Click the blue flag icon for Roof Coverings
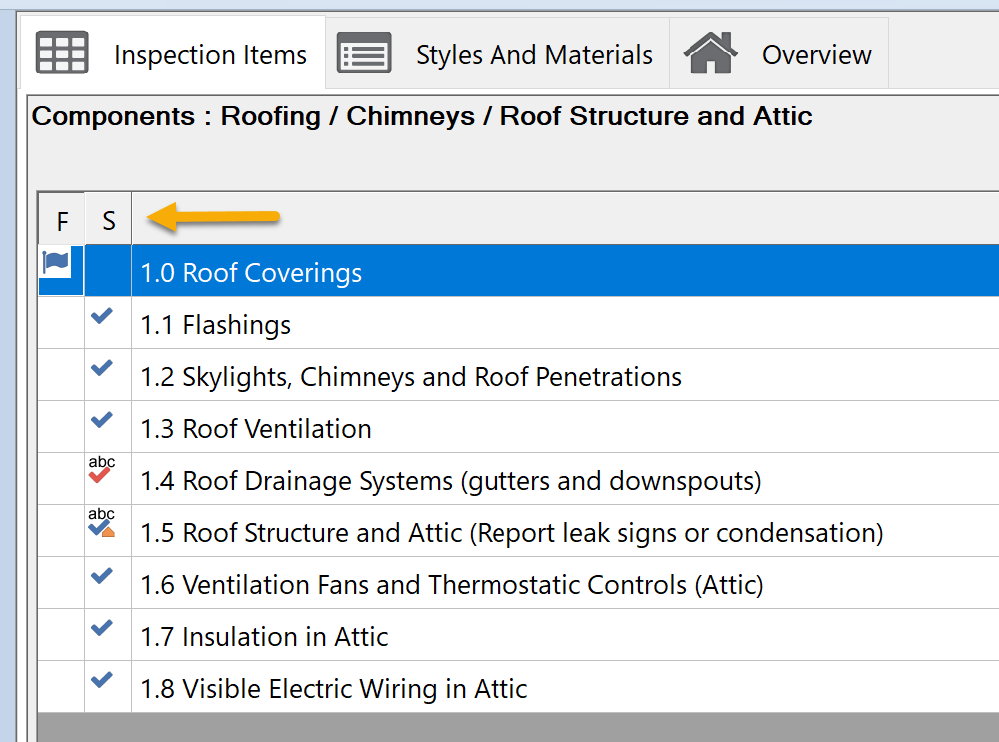 click(x=56, y=263)
